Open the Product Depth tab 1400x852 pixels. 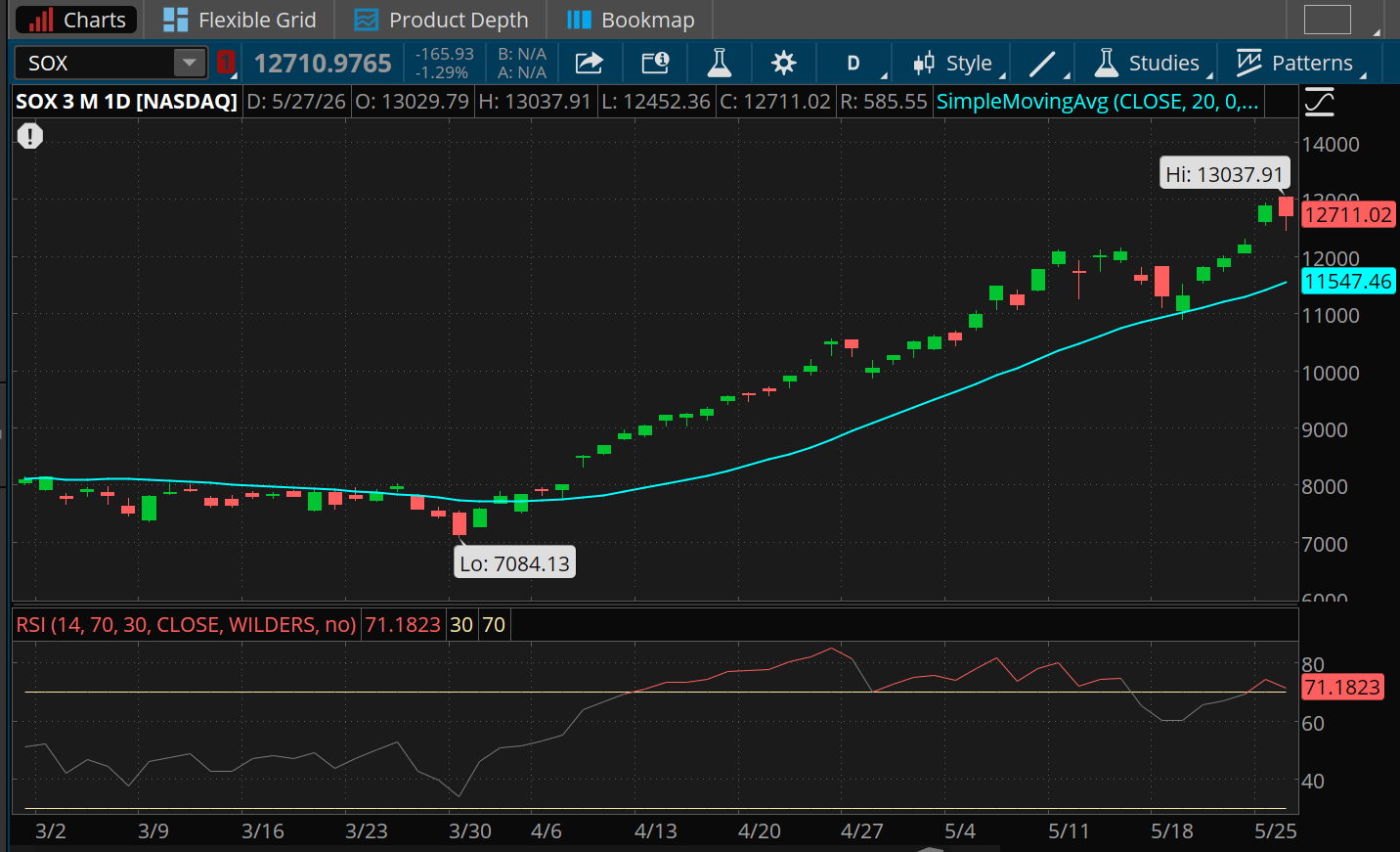441,20
